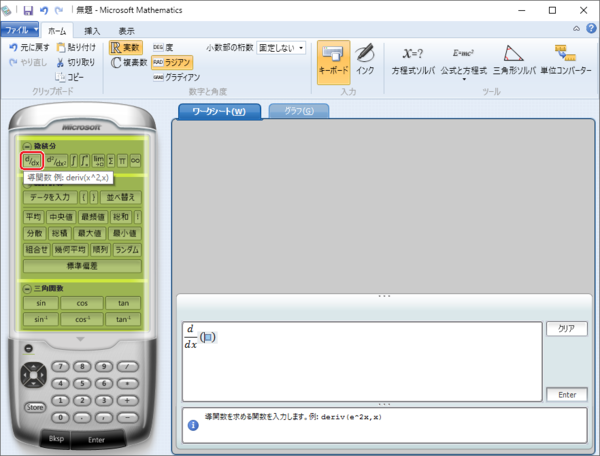Select 実数 real number mode
The width and height of the screenshot is (600, 456).
pos(126,47)
